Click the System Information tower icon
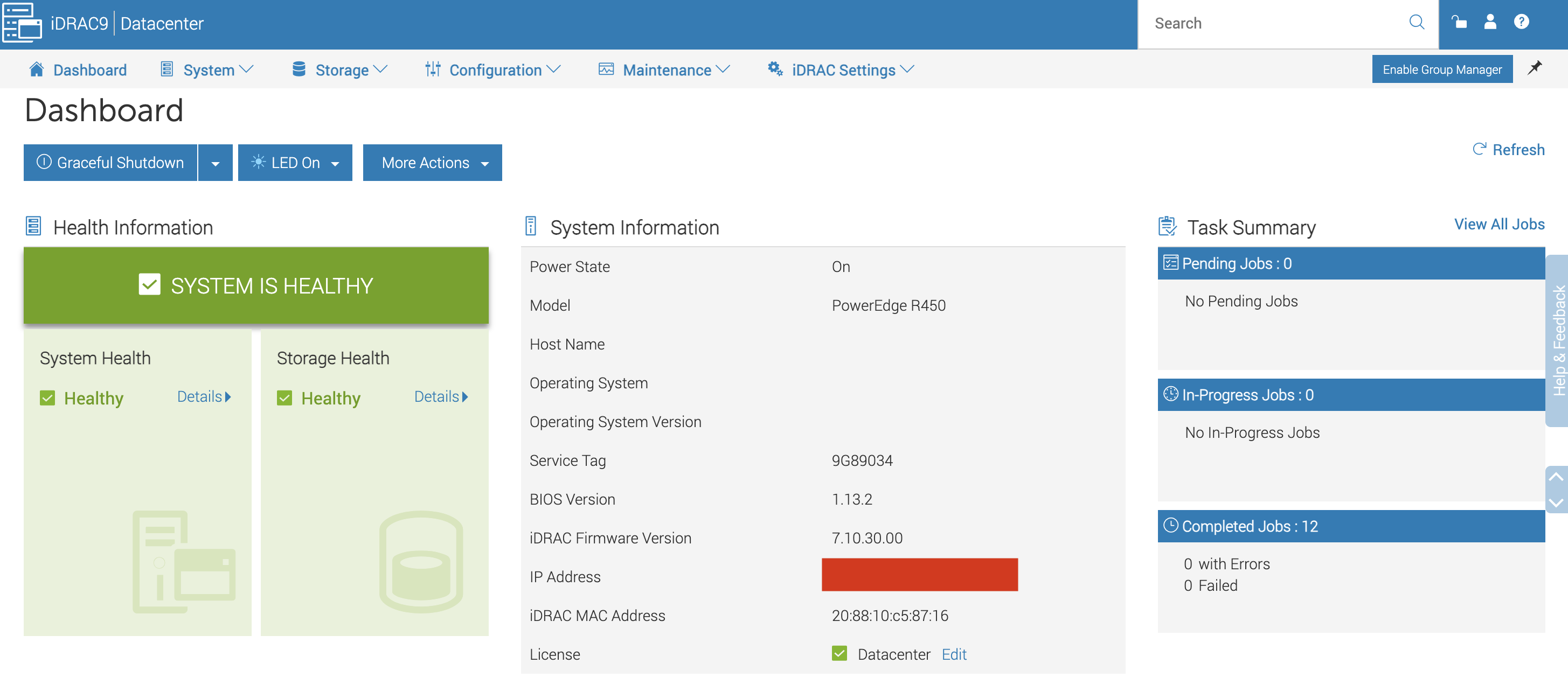1568x698 pixels. pyautogui.click(x=531, y=226)
